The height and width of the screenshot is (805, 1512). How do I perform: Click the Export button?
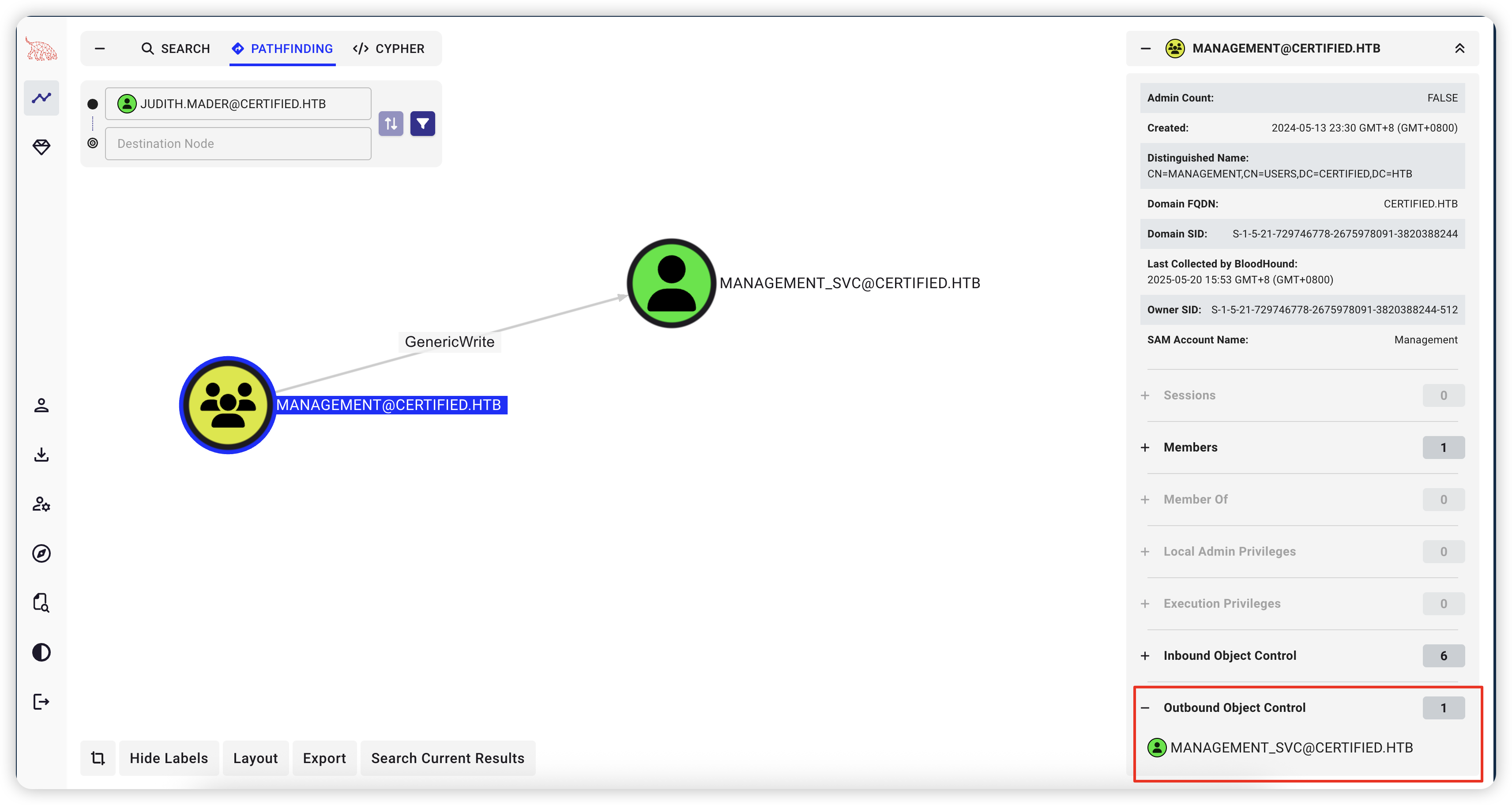324,758
